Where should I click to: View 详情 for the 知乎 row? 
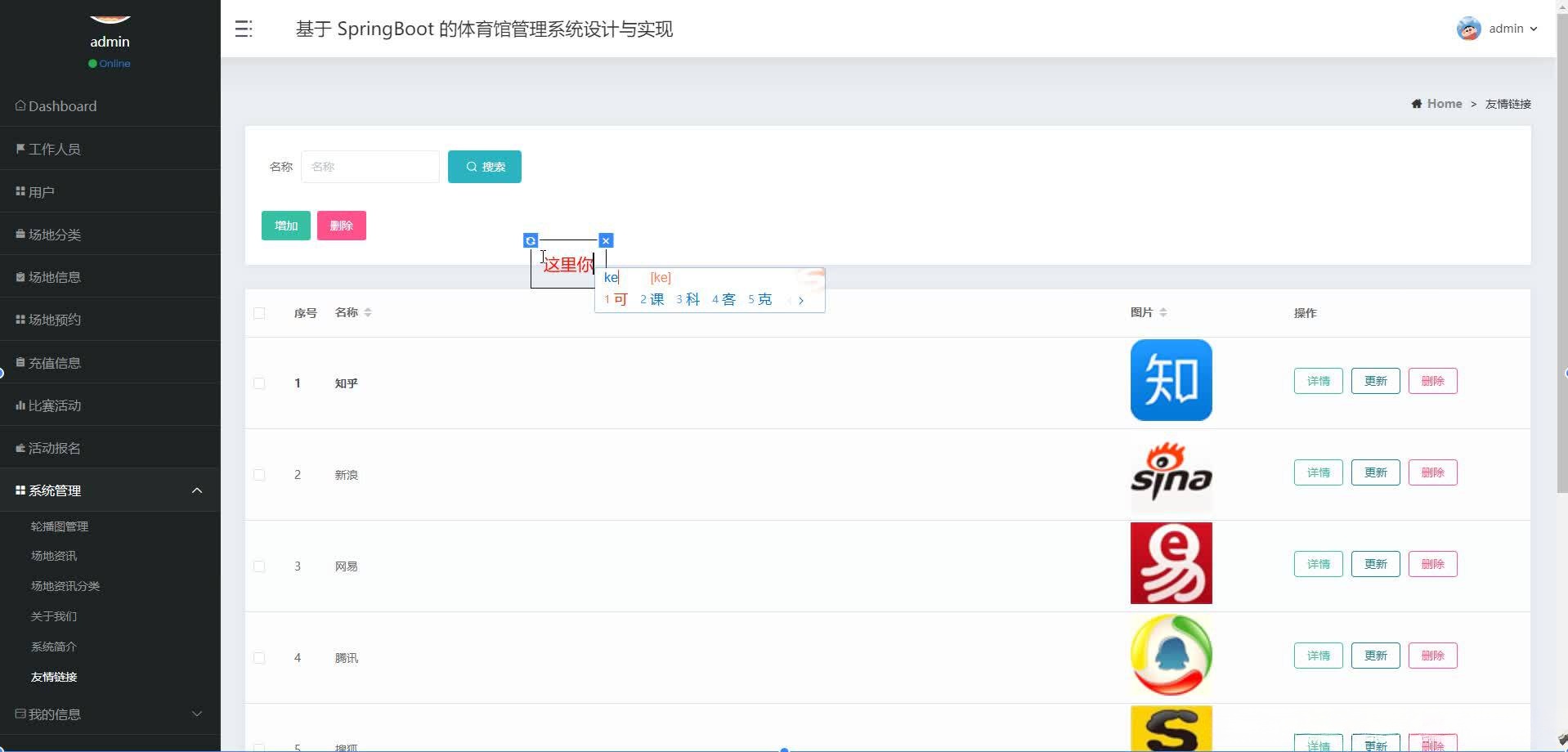click(x=1319, y=381)
